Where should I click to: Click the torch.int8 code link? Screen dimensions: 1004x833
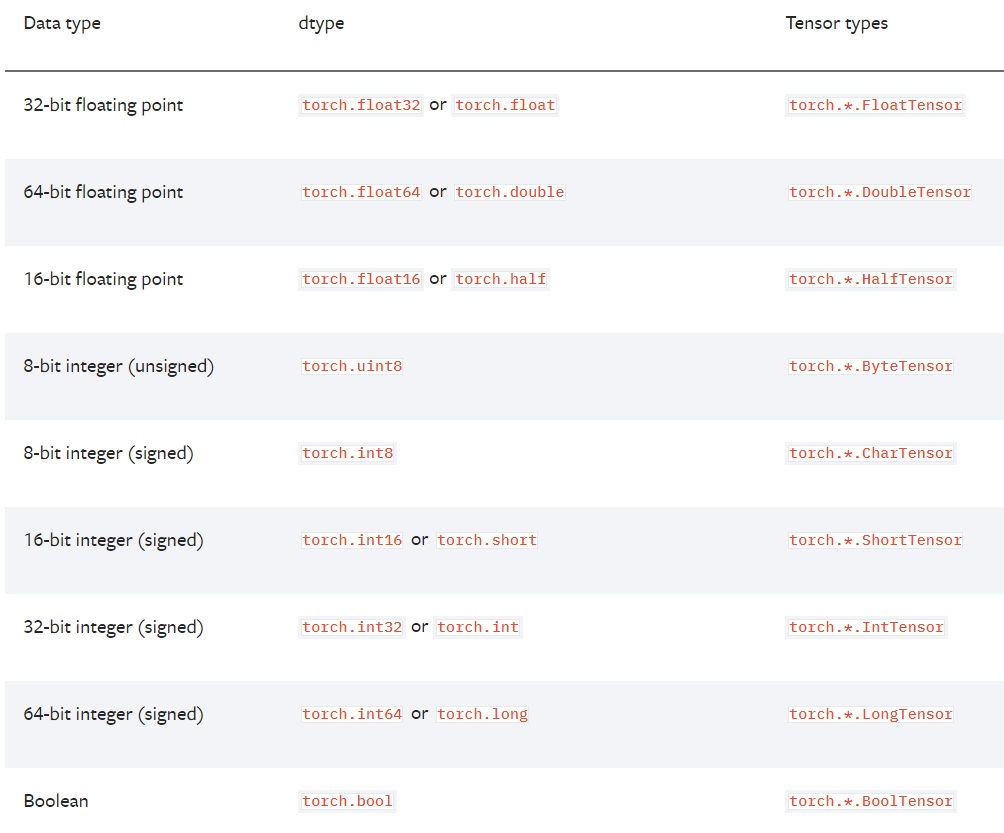click(x=347, y=453)
